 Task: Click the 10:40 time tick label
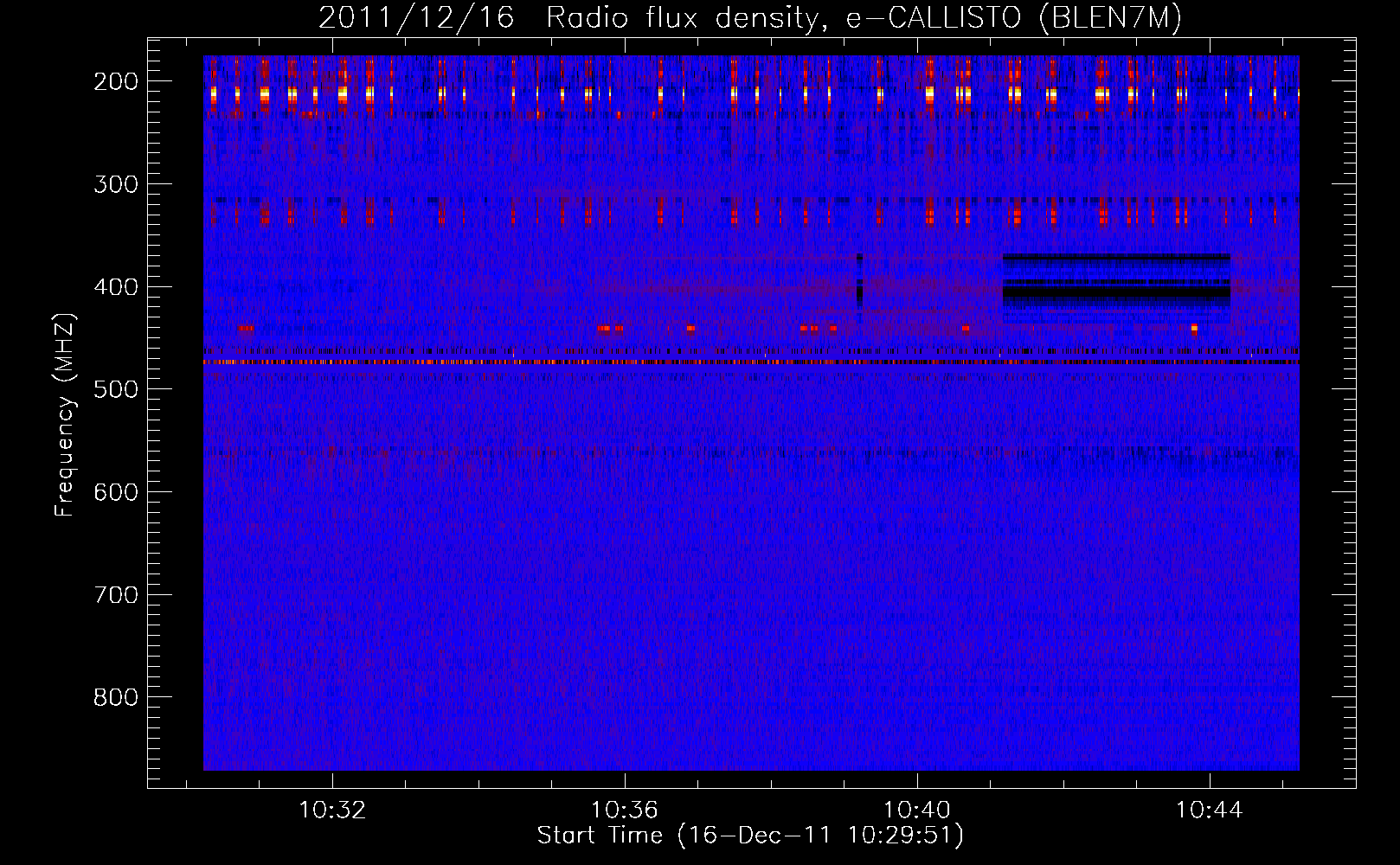916,811
